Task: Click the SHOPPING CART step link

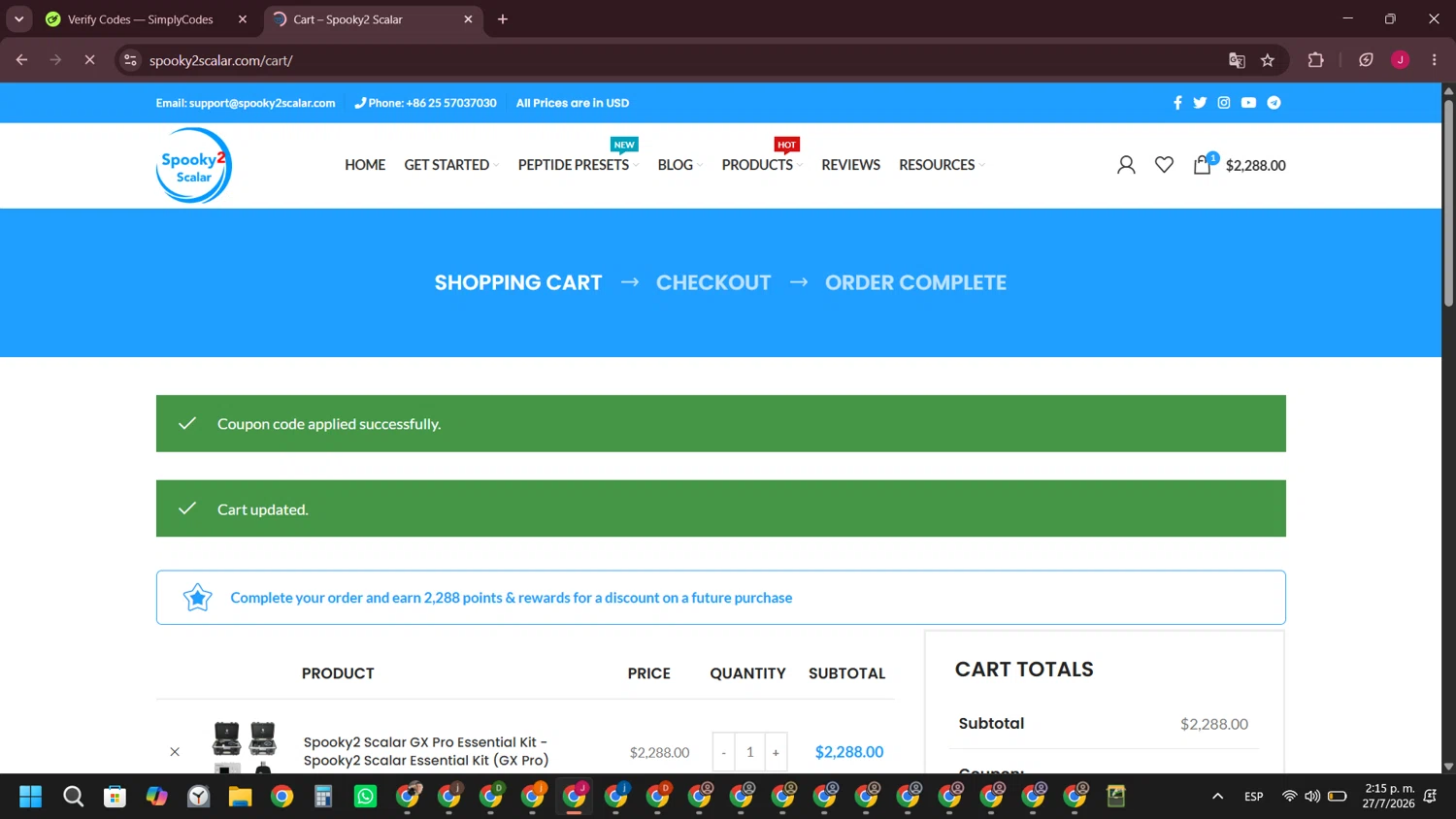Action: (518, 282)
